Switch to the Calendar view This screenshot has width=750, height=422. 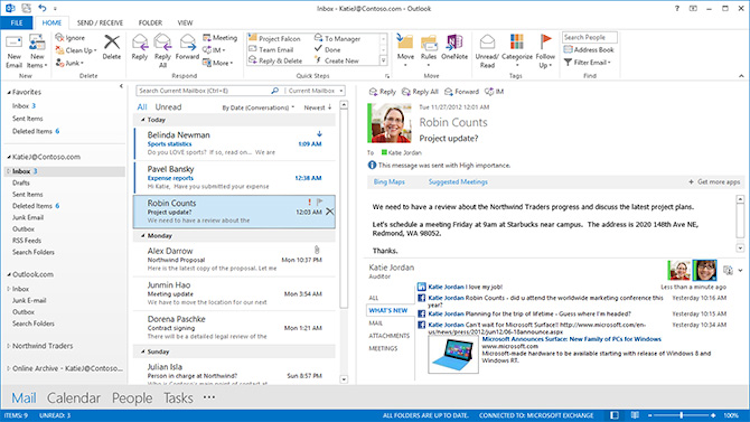(74, 398)
